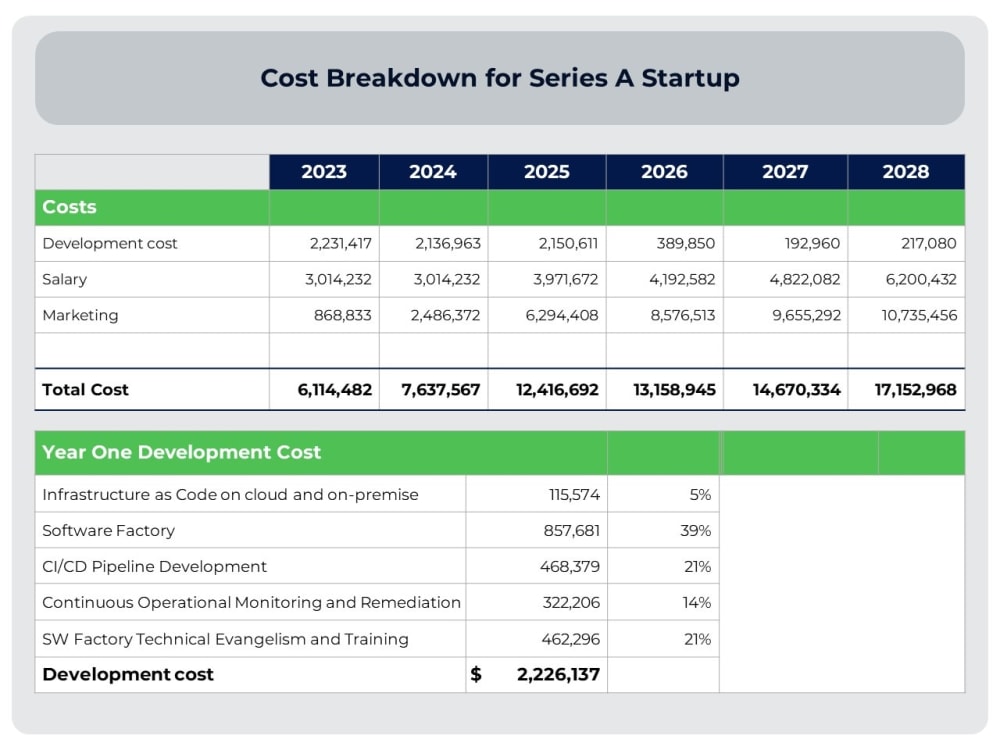Select the 2023 column header
Image resolution: width=1000 pixels, height=750 pixels.
[322, 171]
